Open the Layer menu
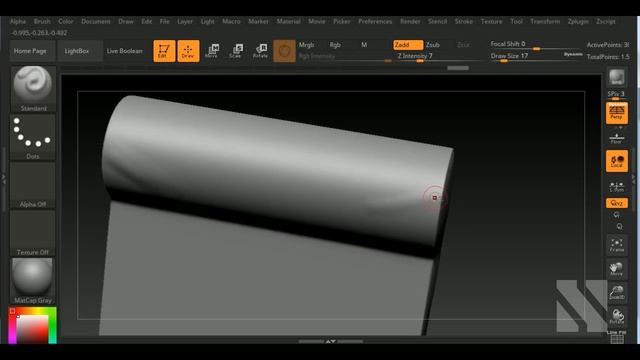This screenshot has width=640, height=360. [x=185, y=21]
